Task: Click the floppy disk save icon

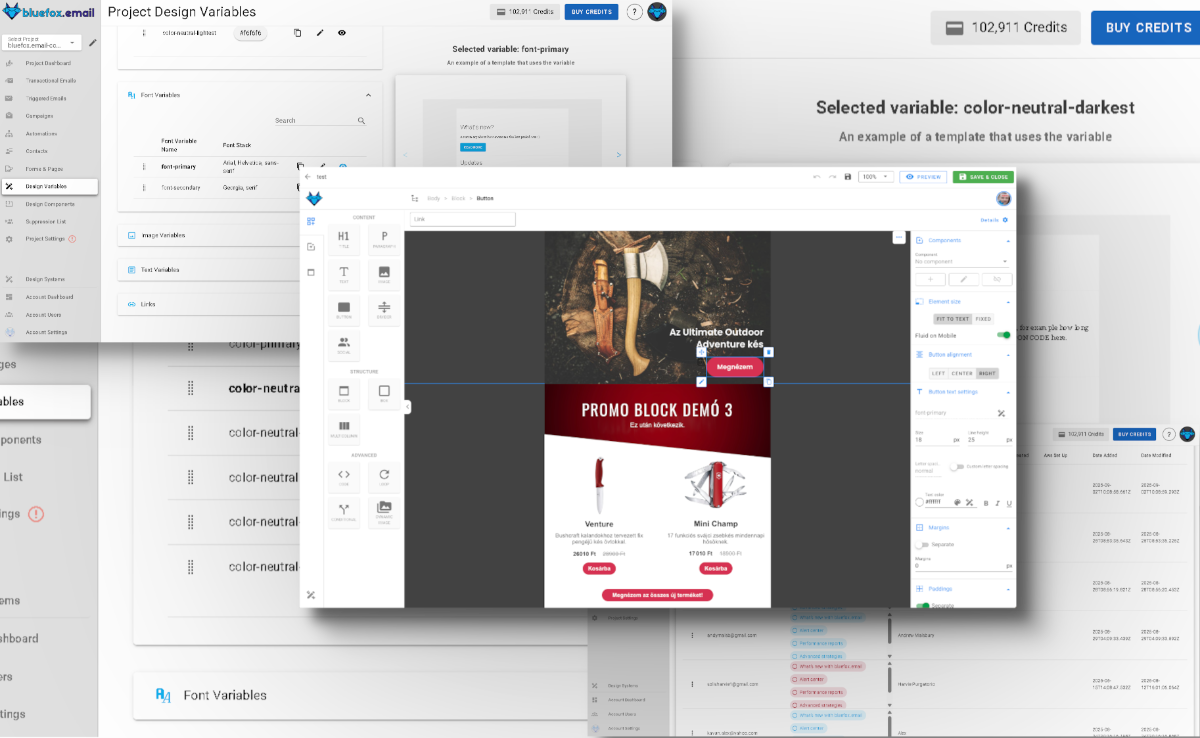Action: (848, 177)
